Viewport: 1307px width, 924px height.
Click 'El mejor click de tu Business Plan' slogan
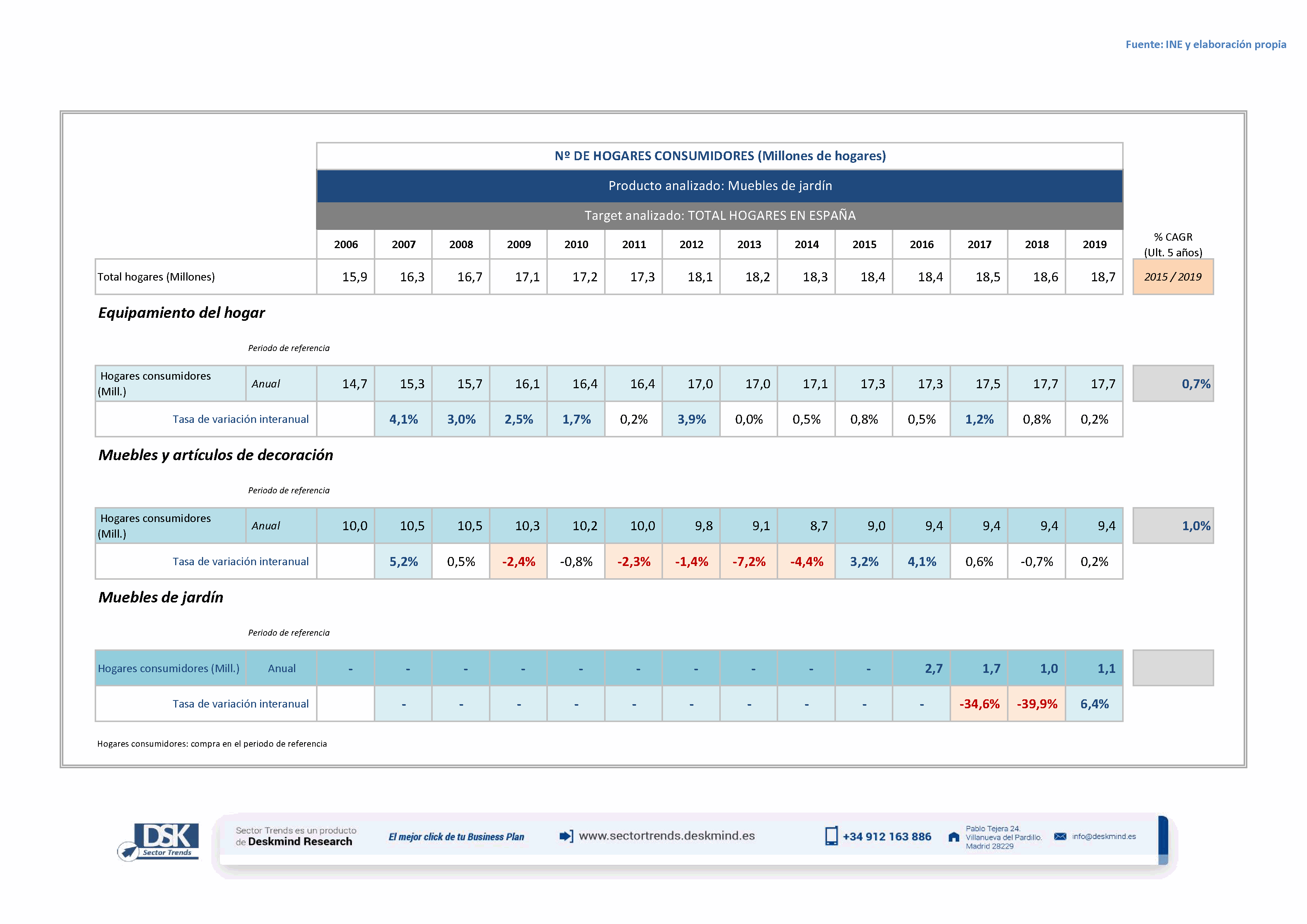(x=456, y=836)
